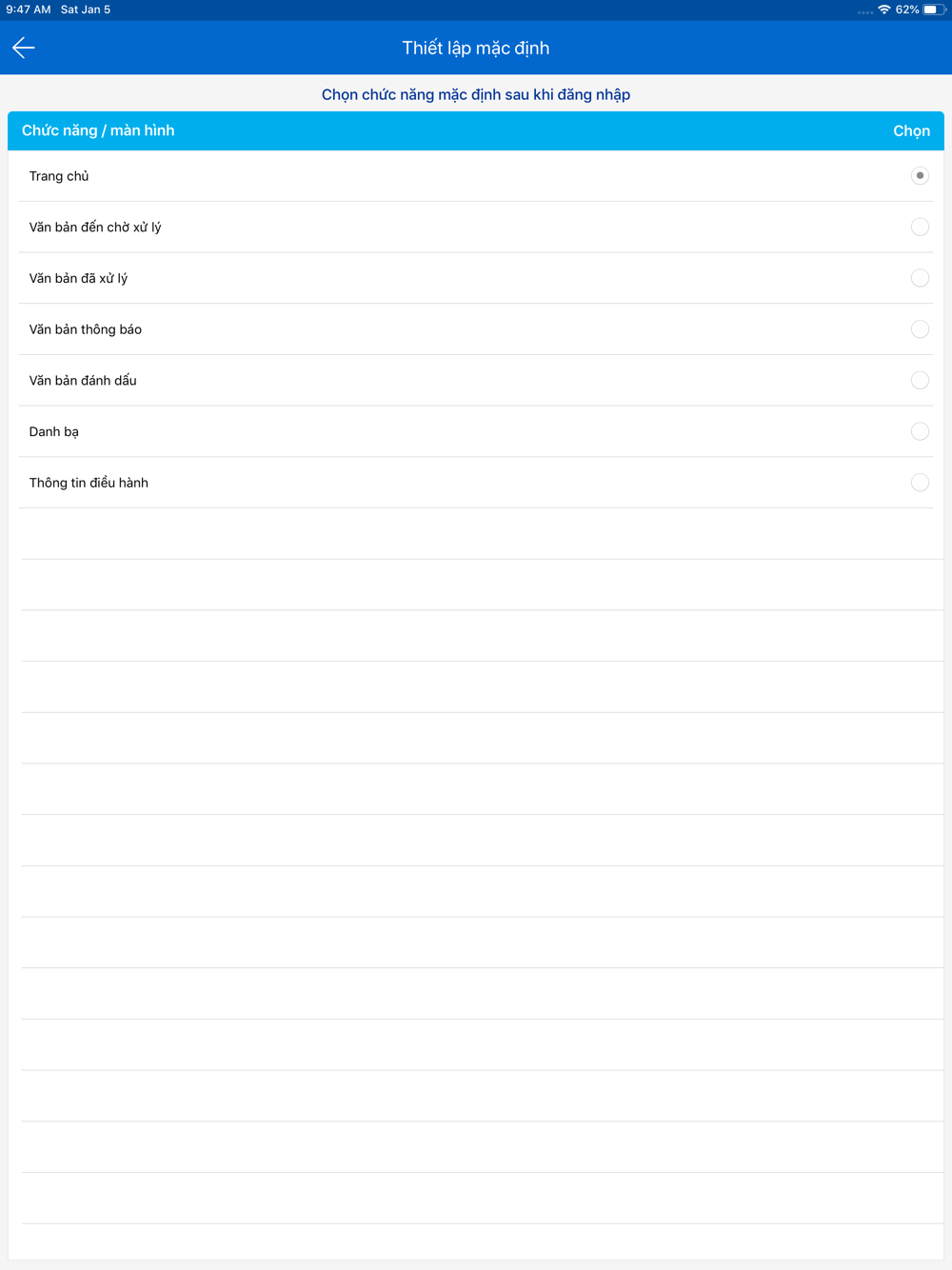Choose the Trang chủ row label
This screenshot has width=952, height=1270.
click(59, 176)
